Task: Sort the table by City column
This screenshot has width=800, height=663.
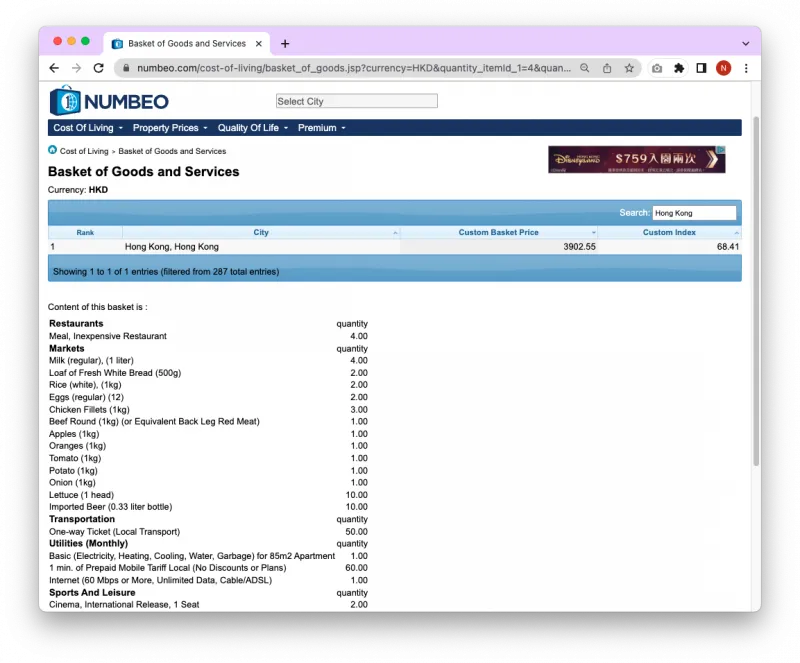Action: point(261,232)
